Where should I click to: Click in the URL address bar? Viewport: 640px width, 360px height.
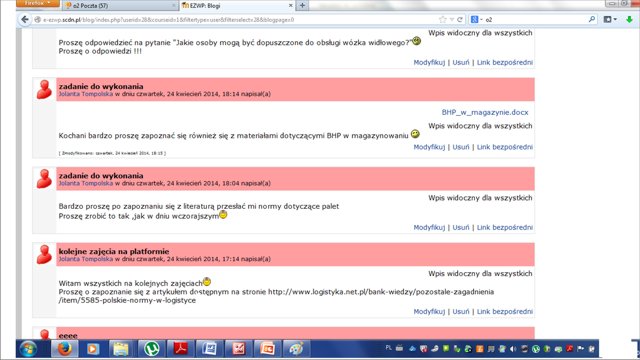(x=237, y=20)
